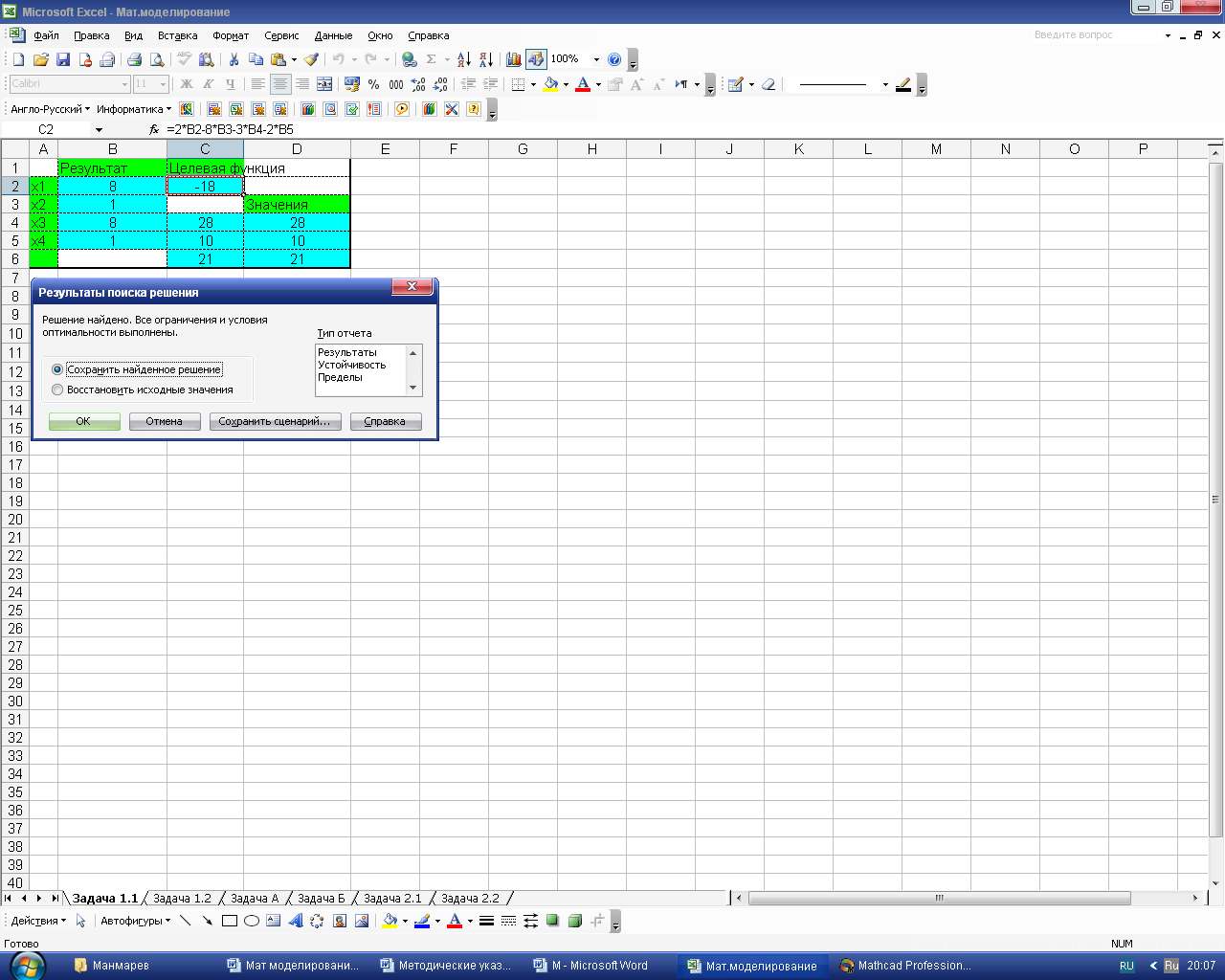Viewport: 1225px width, 980px height.
Task: Create a new blank workbook
Action: point(18,59)
